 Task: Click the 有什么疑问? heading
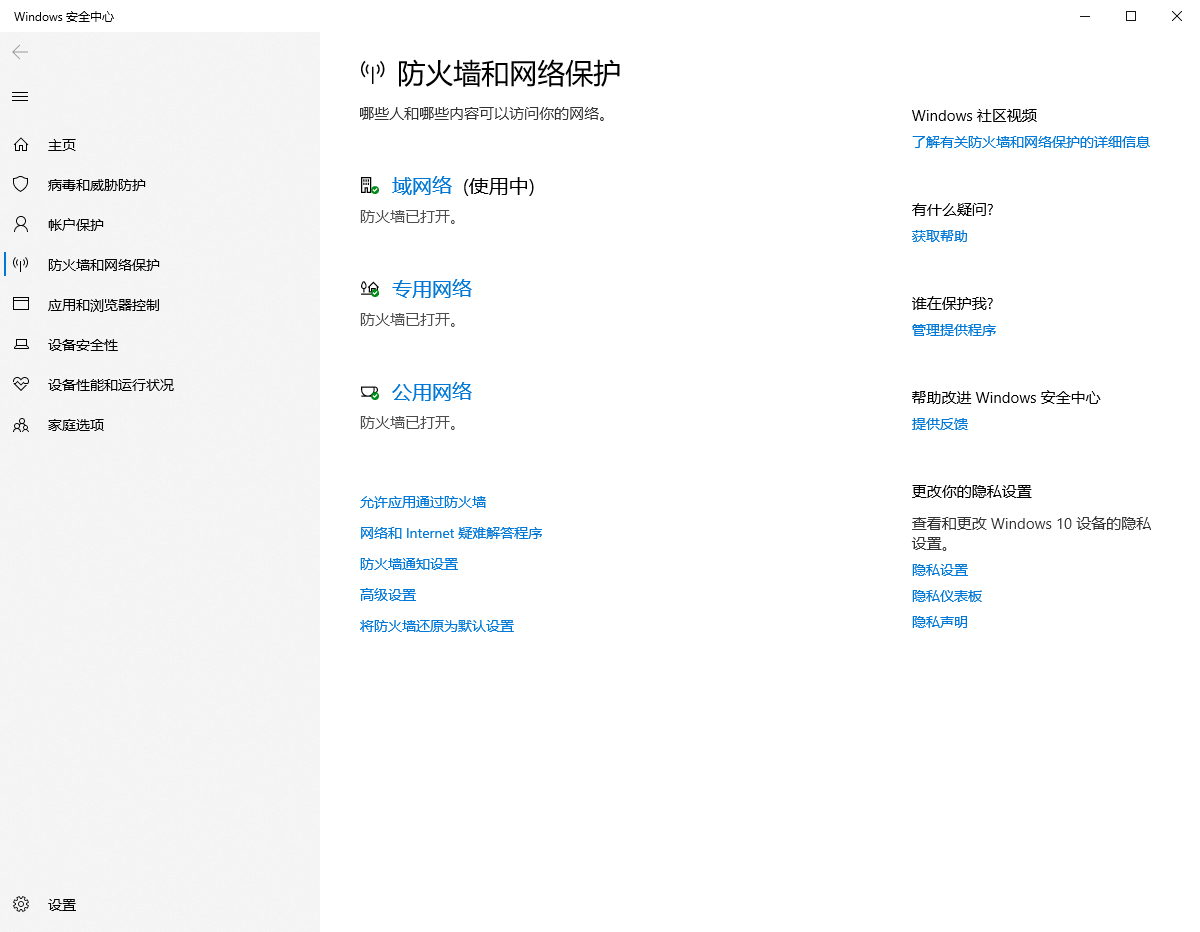953,210
